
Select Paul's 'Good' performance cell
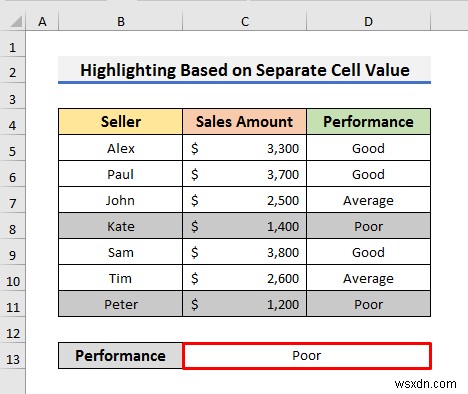368,174
